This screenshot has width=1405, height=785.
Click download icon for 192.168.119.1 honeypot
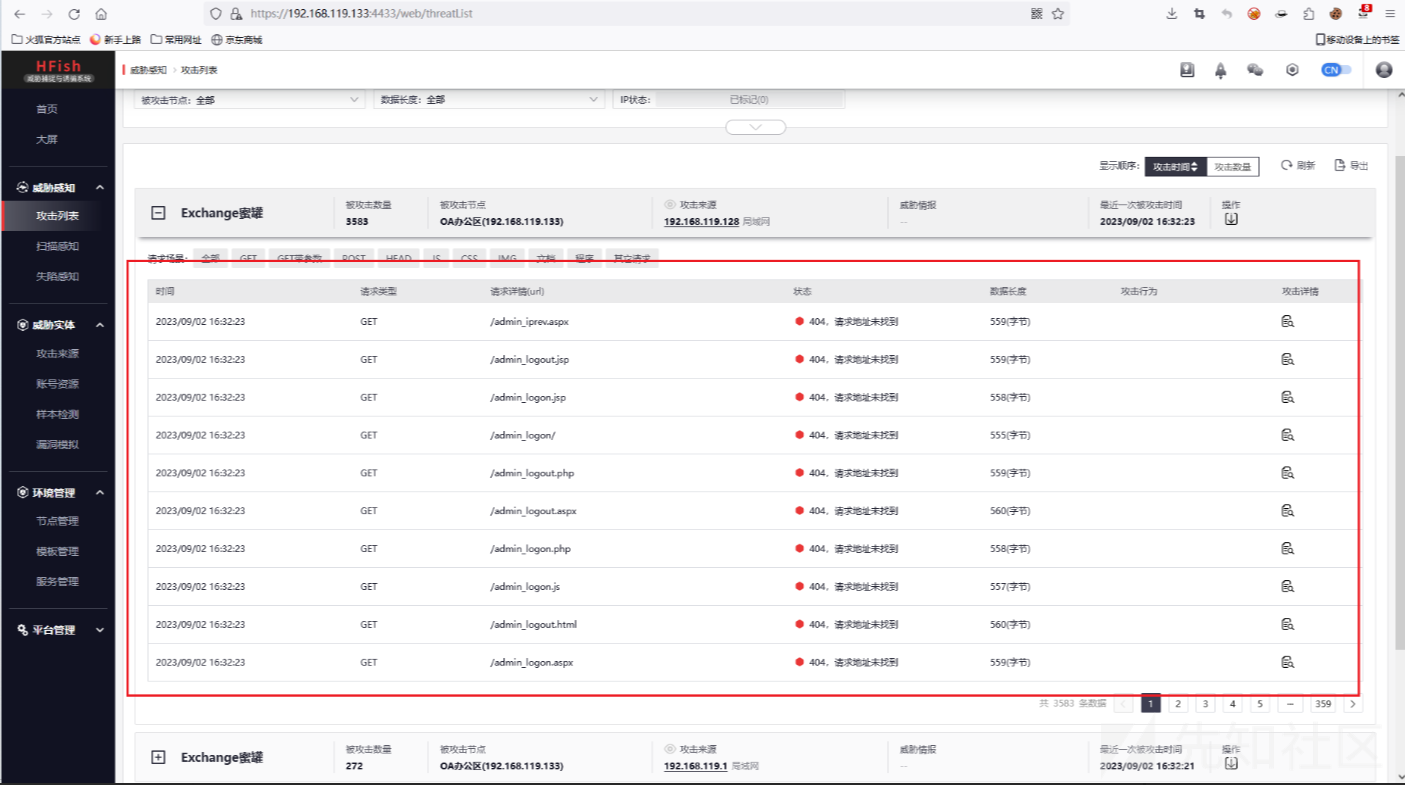coord(1231,763)
